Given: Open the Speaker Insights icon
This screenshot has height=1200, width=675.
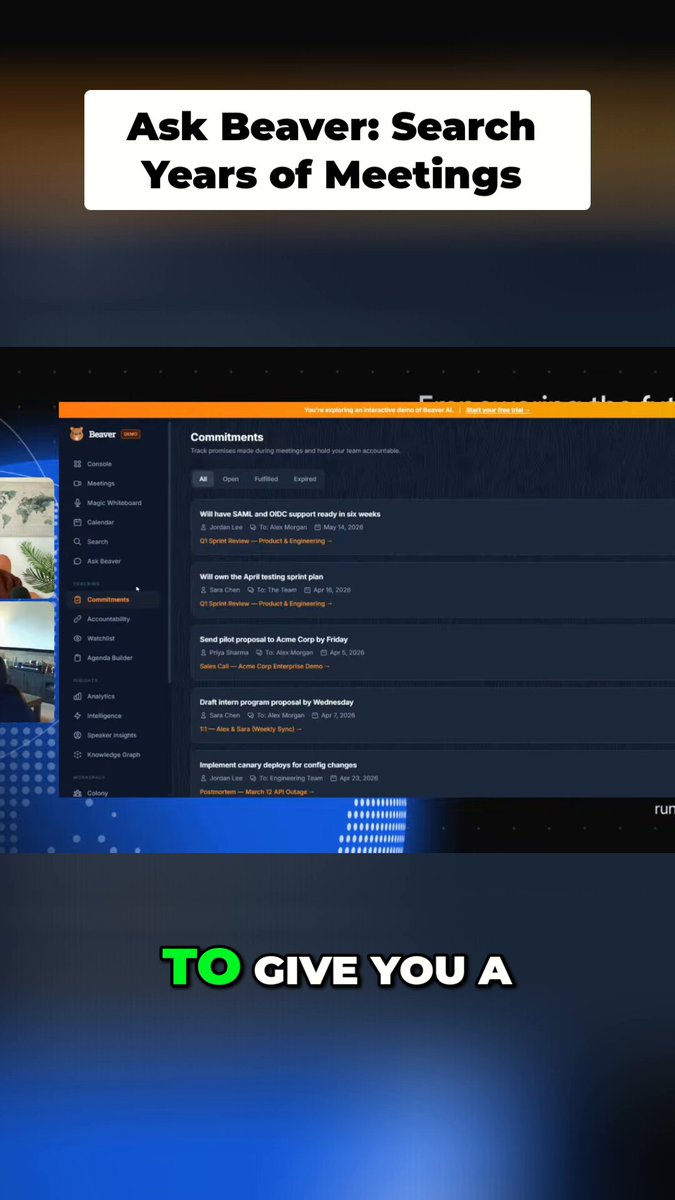Looking at the screenshot, I should pos(78,735).
